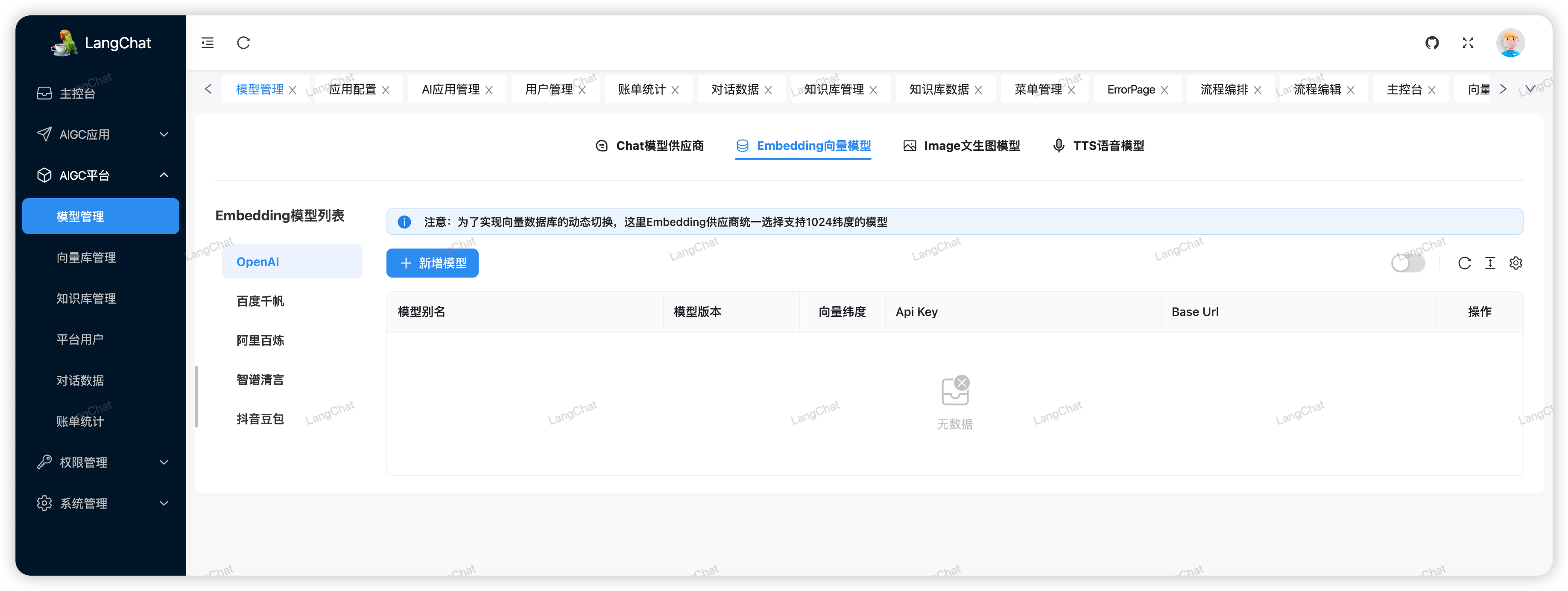Collapse sidebar with the menu fold icon

tap(208, 43)
